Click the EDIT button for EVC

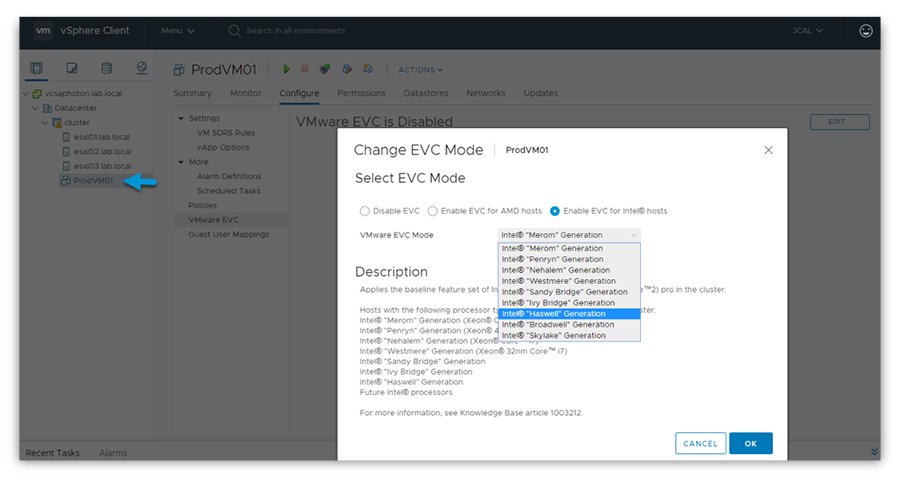coord(840,122)
